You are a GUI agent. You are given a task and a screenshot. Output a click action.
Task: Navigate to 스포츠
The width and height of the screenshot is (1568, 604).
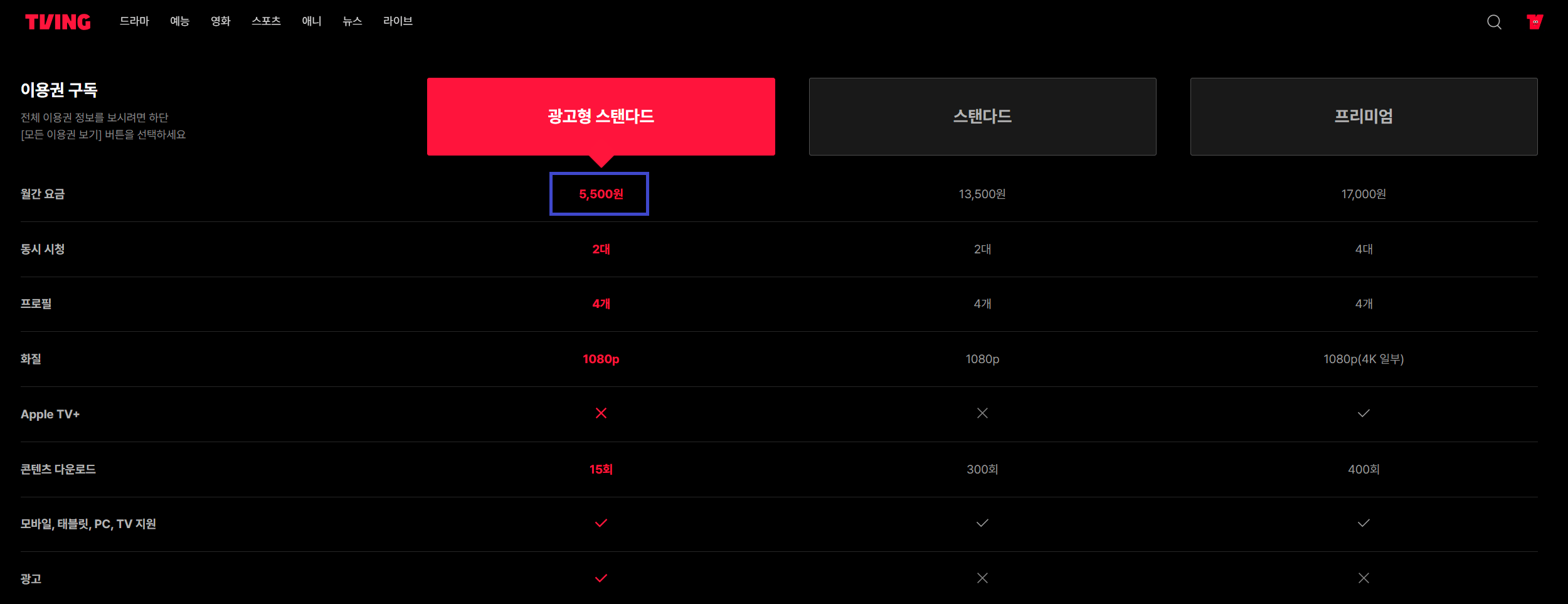coord(266,21)
